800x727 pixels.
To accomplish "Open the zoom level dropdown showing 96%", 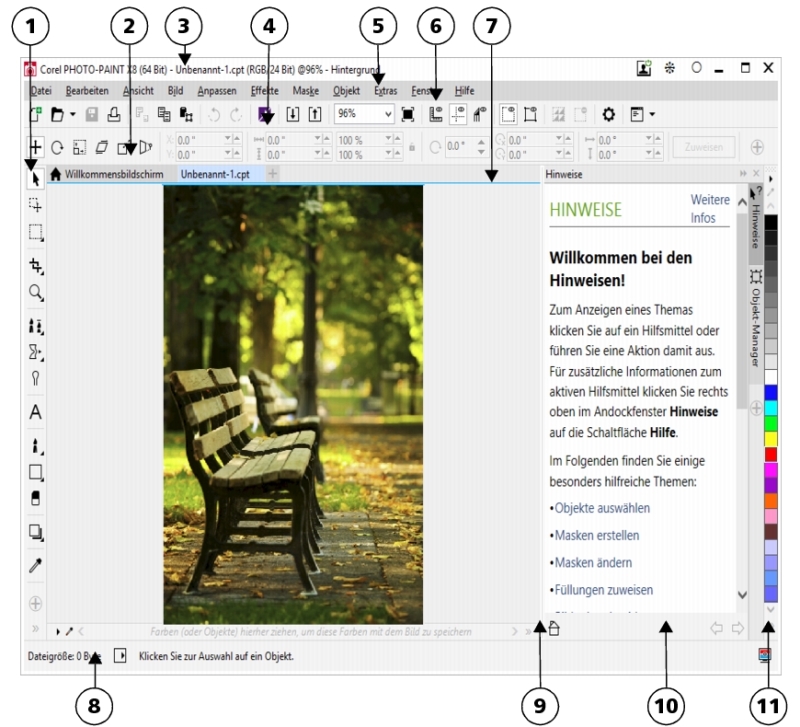I will (388, 115).
